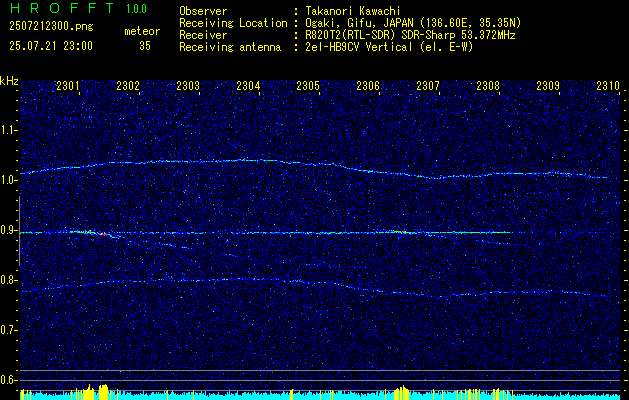Click the 0.8 kHz axis label
The height and width of the screenshot is (400, 629).
click(9, 280)
